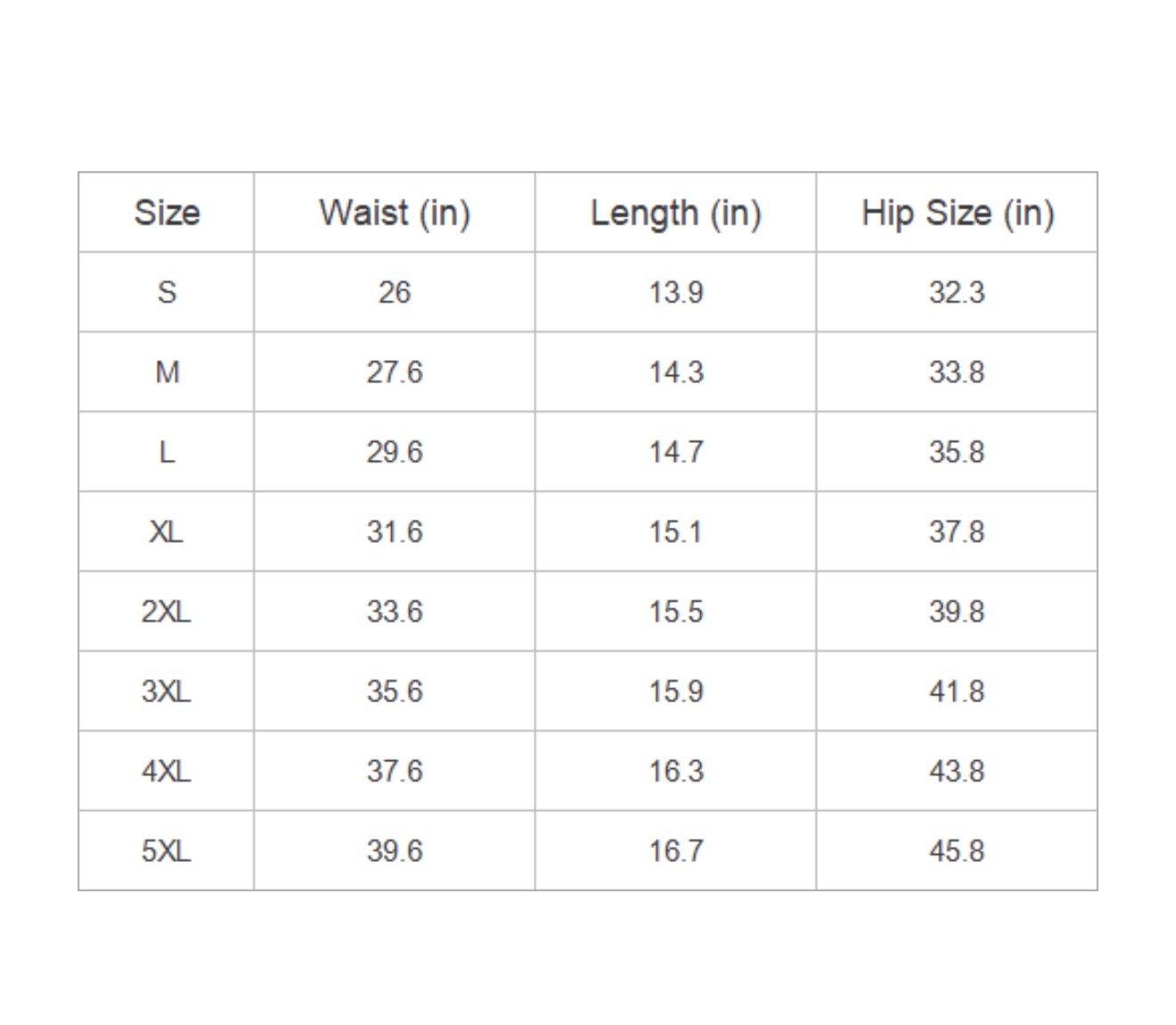
Task: Click the 27.6 waist measurement
Action: pos(395,372)
